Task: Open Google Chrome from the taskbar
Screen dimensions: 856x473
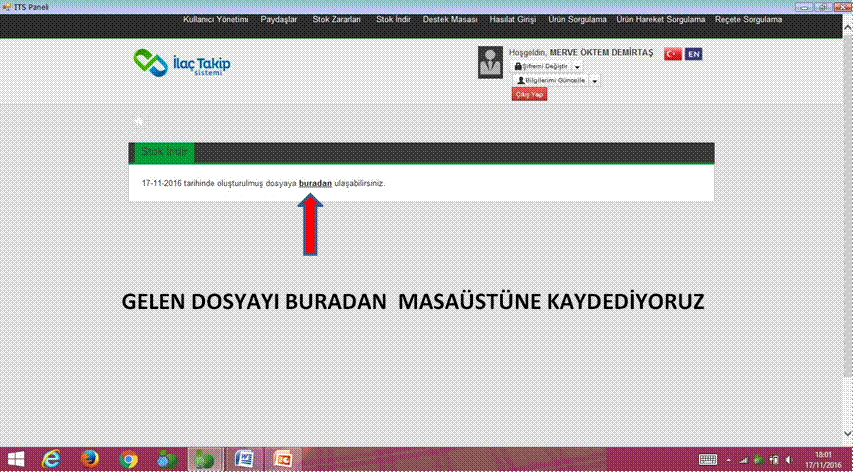Action: click(x=128, y=459)
